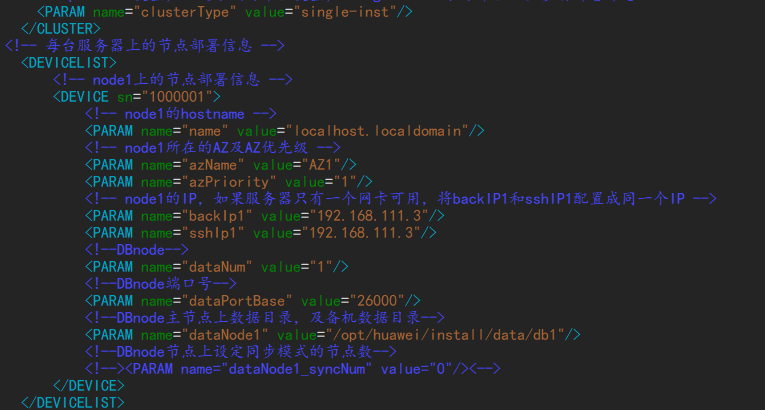Click the sshIp1 PARAM line
Viewport: 765px width, 410px height.
(x=261, y=232)
